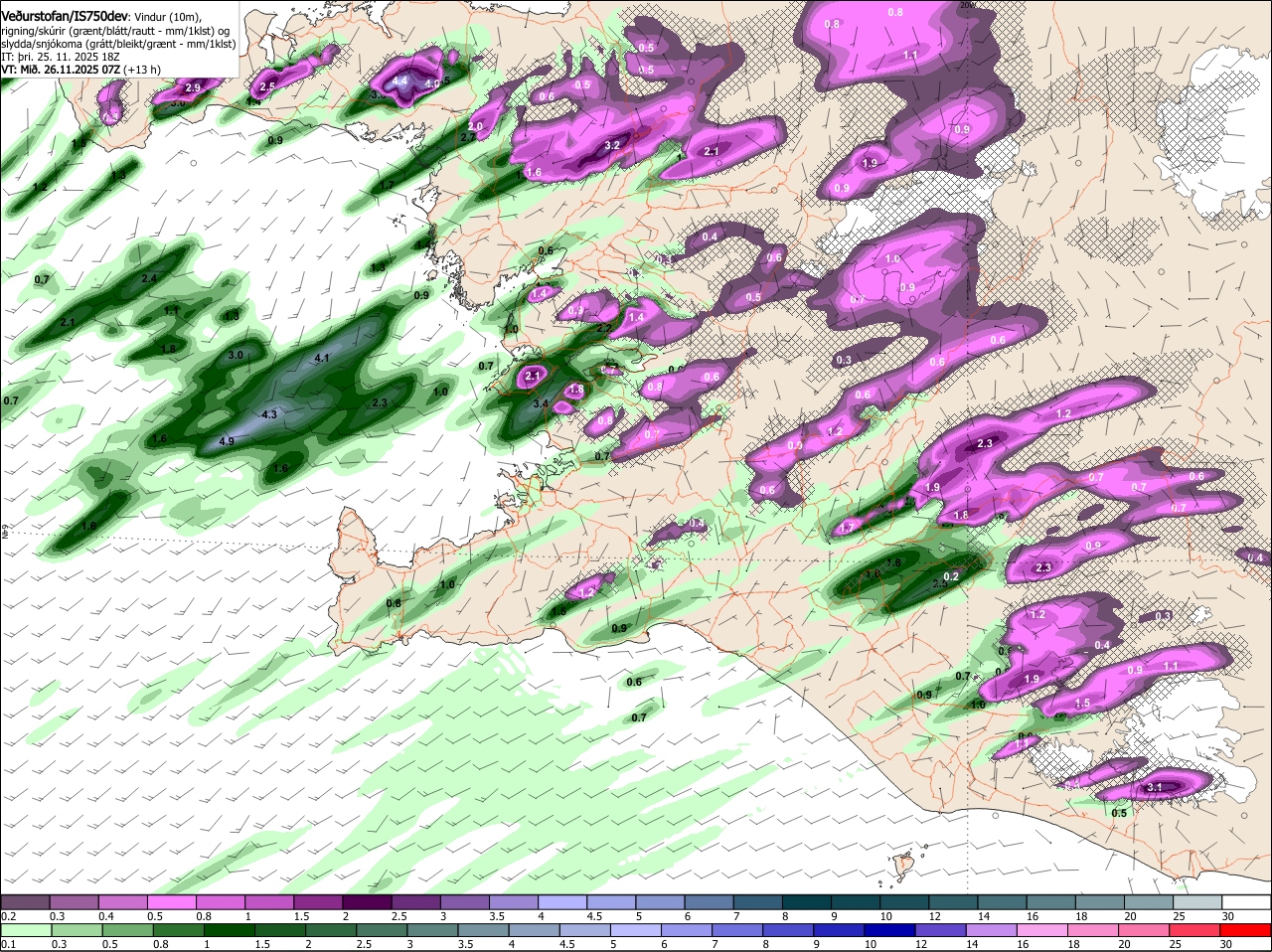
Task: Click the dark green 1–1.5 rain legend swatch
Action: coord(229,931)
